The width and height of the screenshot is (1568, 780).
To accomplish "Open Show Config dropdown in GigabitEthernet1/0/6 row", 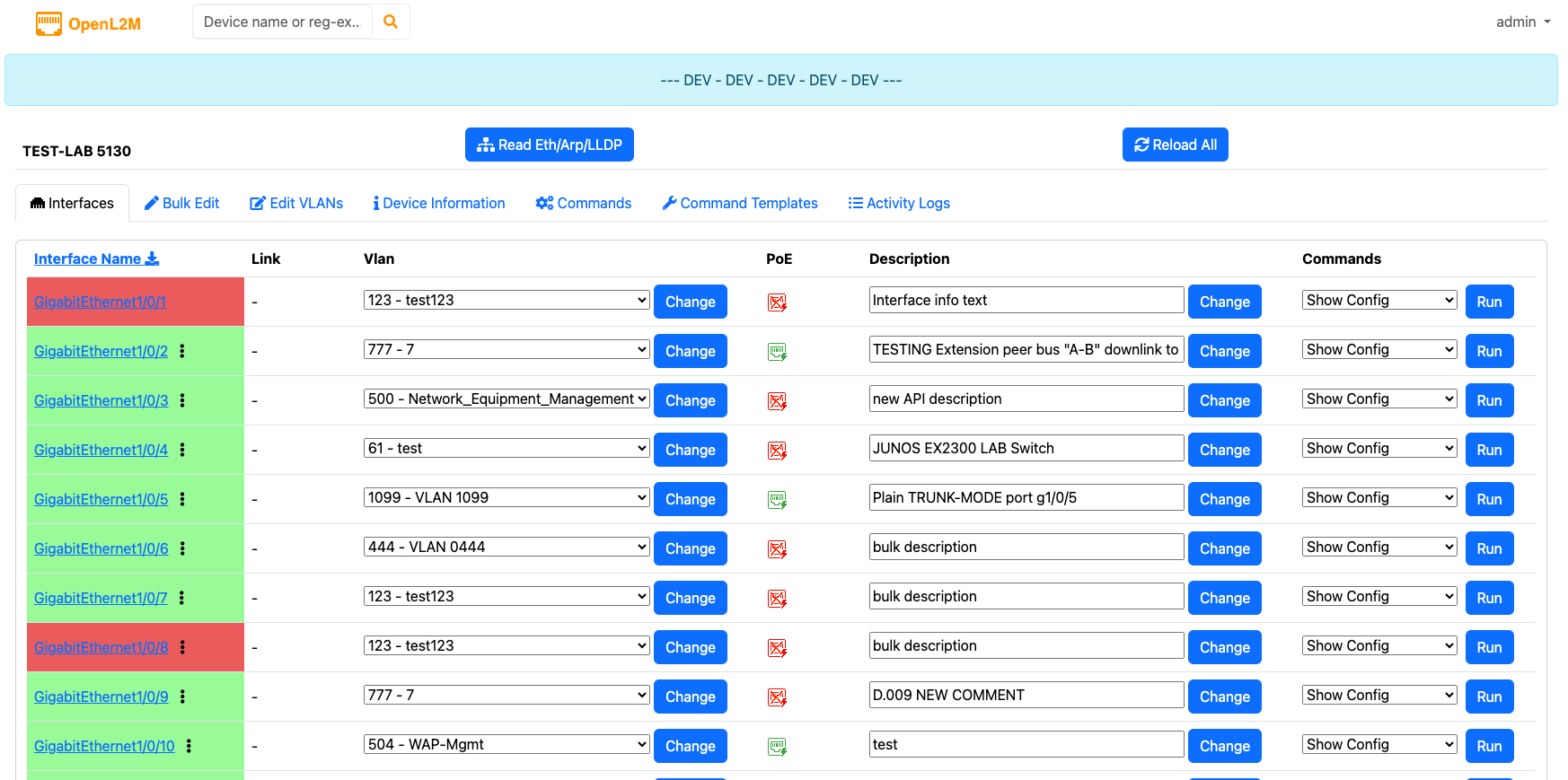I will tap(1379, 547).
